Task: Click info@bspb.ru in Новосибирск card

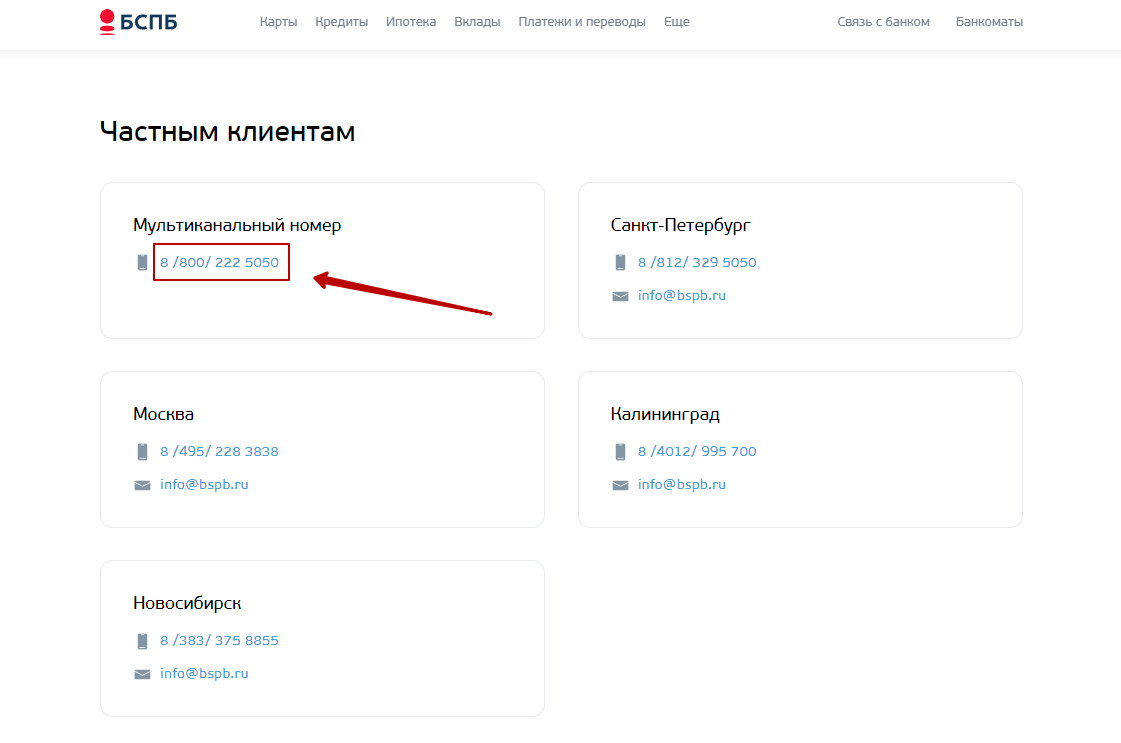Action: pyautogui.click(x=204, y=673)
